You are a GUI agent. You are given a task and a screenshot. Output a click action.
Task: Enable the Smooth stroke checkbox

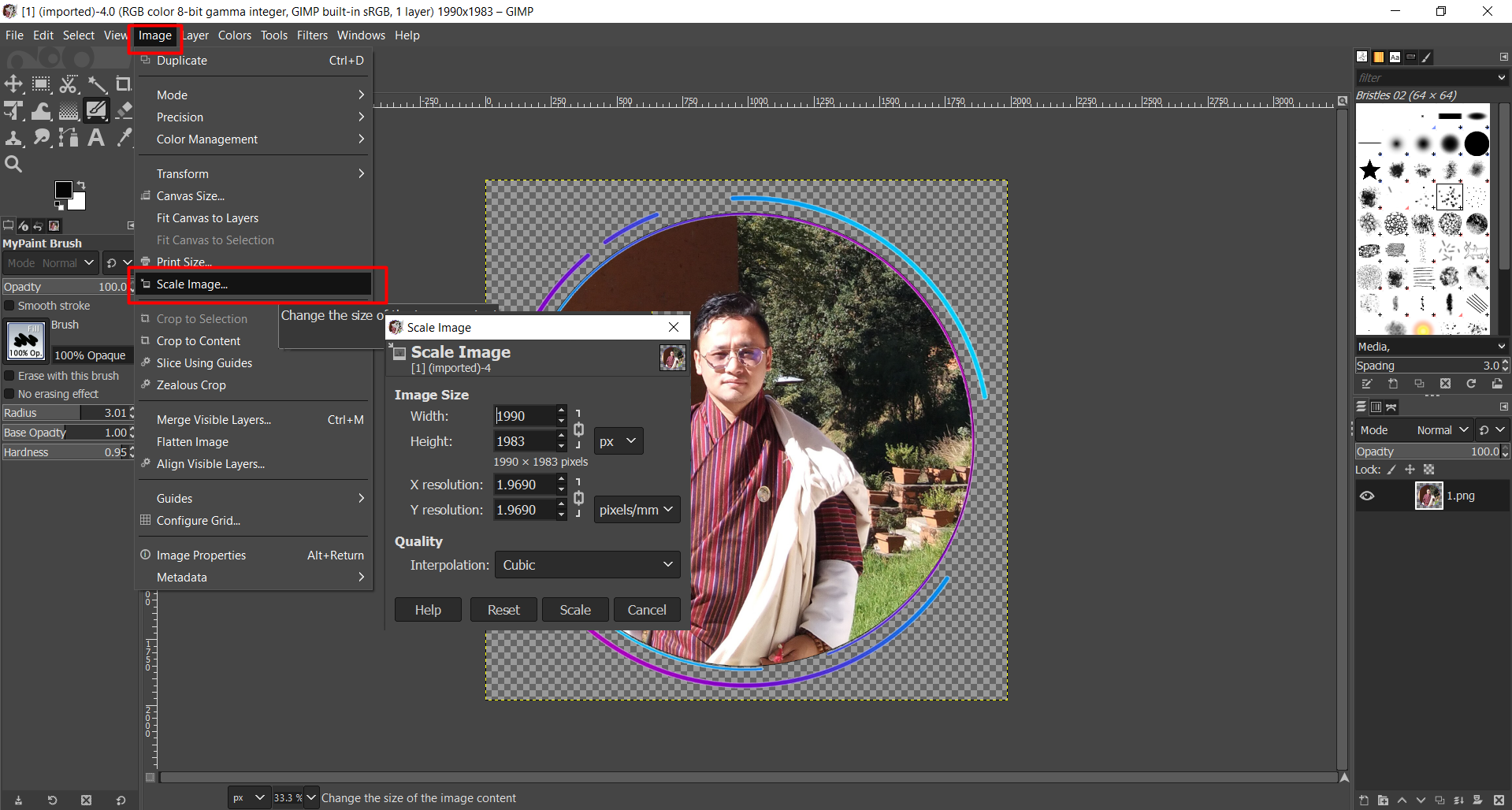(x=9, y=306)
